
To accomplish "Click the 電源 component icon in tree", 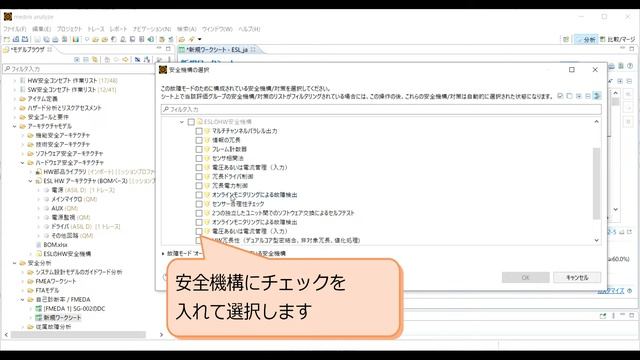I will coord(47,190).
